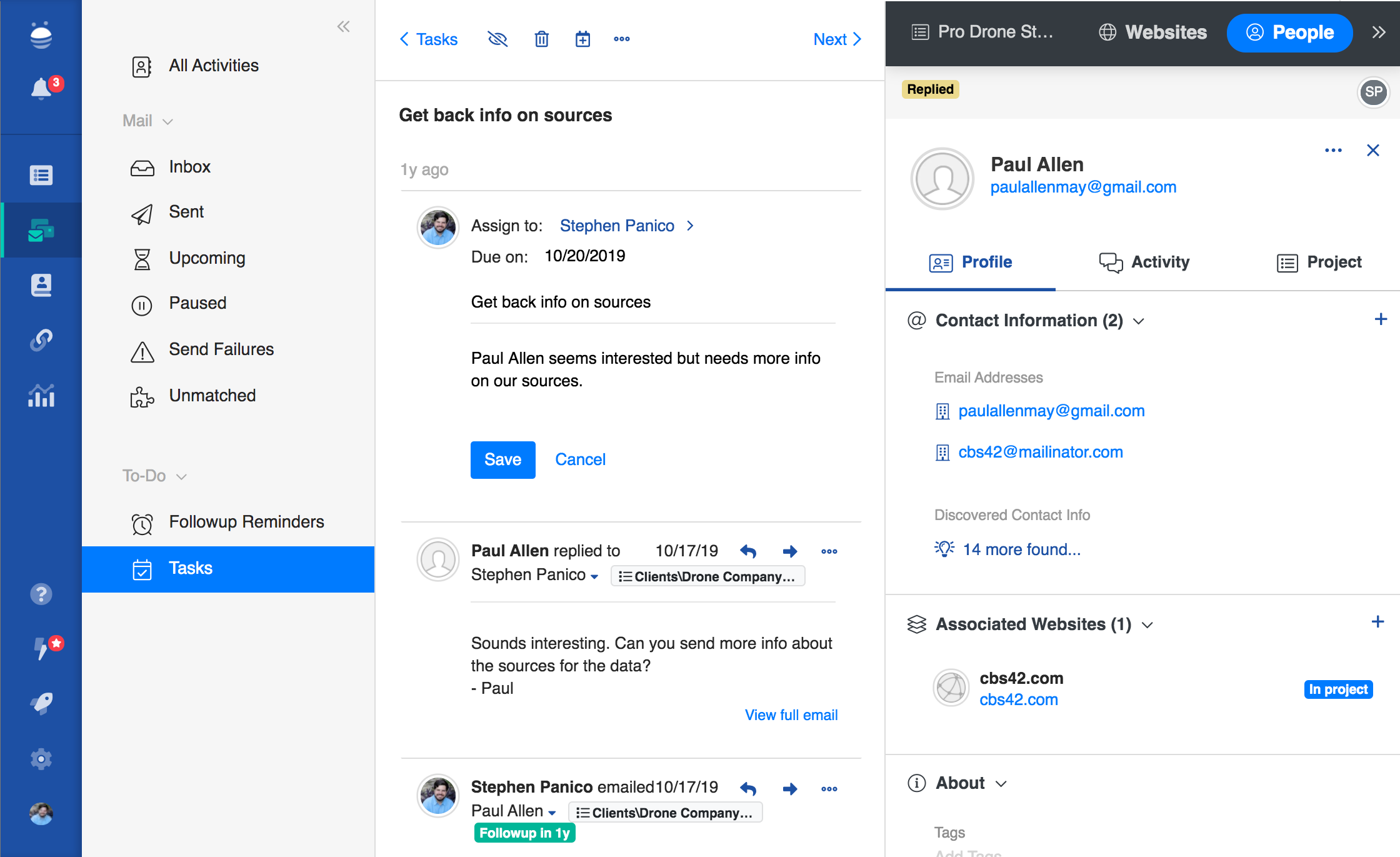Forward Paul Allen's replied email
1400x857 pixels.
(790, 551)
